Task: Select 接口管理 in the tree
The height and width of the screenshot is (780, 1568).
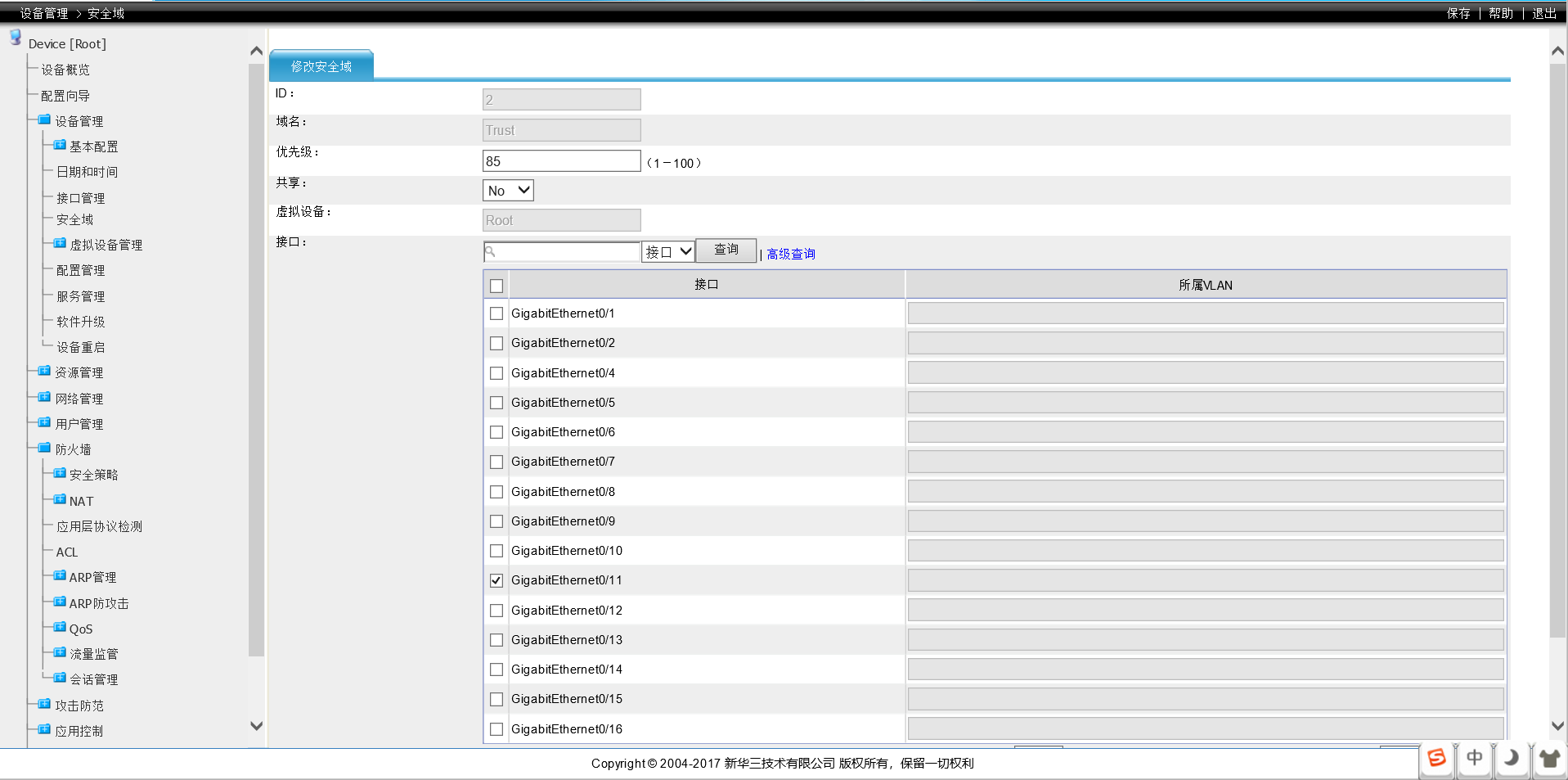Action: tap(80, 198)
